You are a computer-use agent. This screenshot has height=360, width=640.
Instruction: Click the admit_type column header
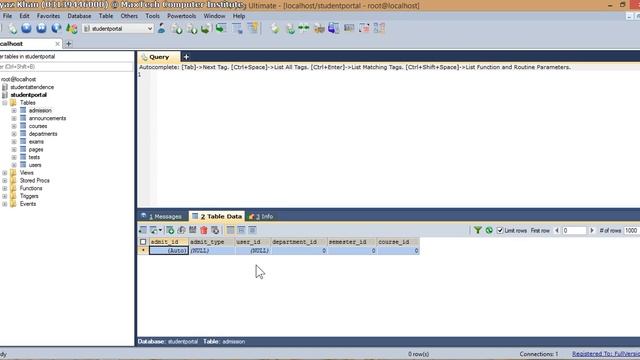pyautogui.click(x=212, y=242)
